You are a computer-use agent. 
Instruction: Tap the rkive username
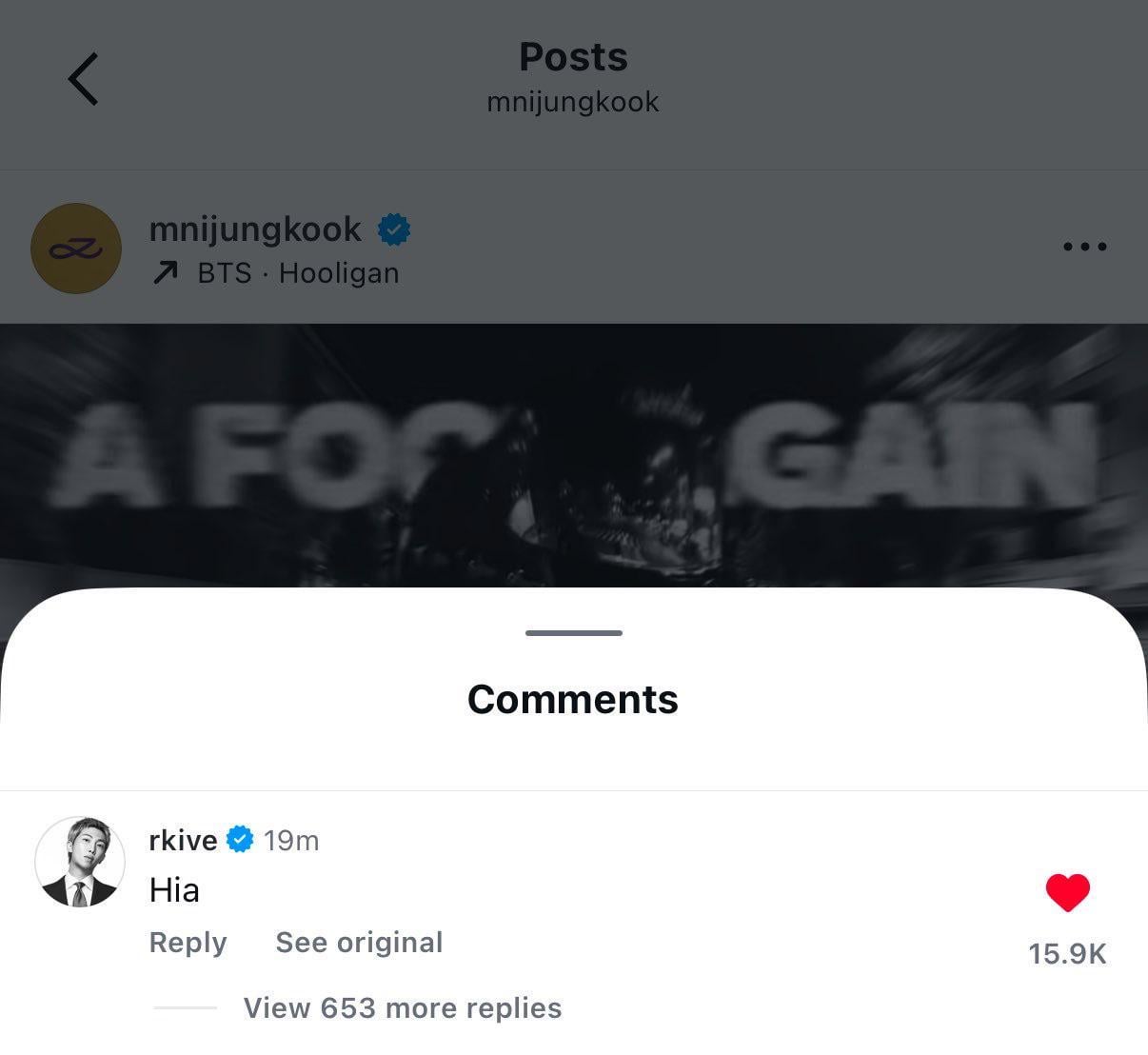[x=183, y=840]
